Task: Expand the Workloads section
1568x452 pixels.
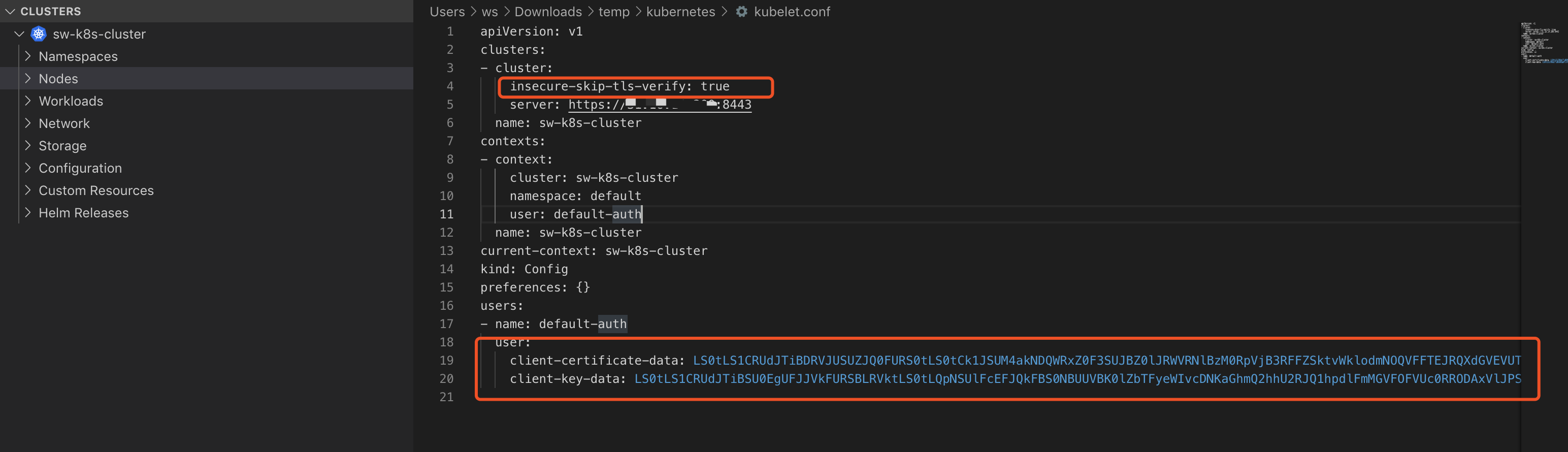Action: click(x=27, y=101)
